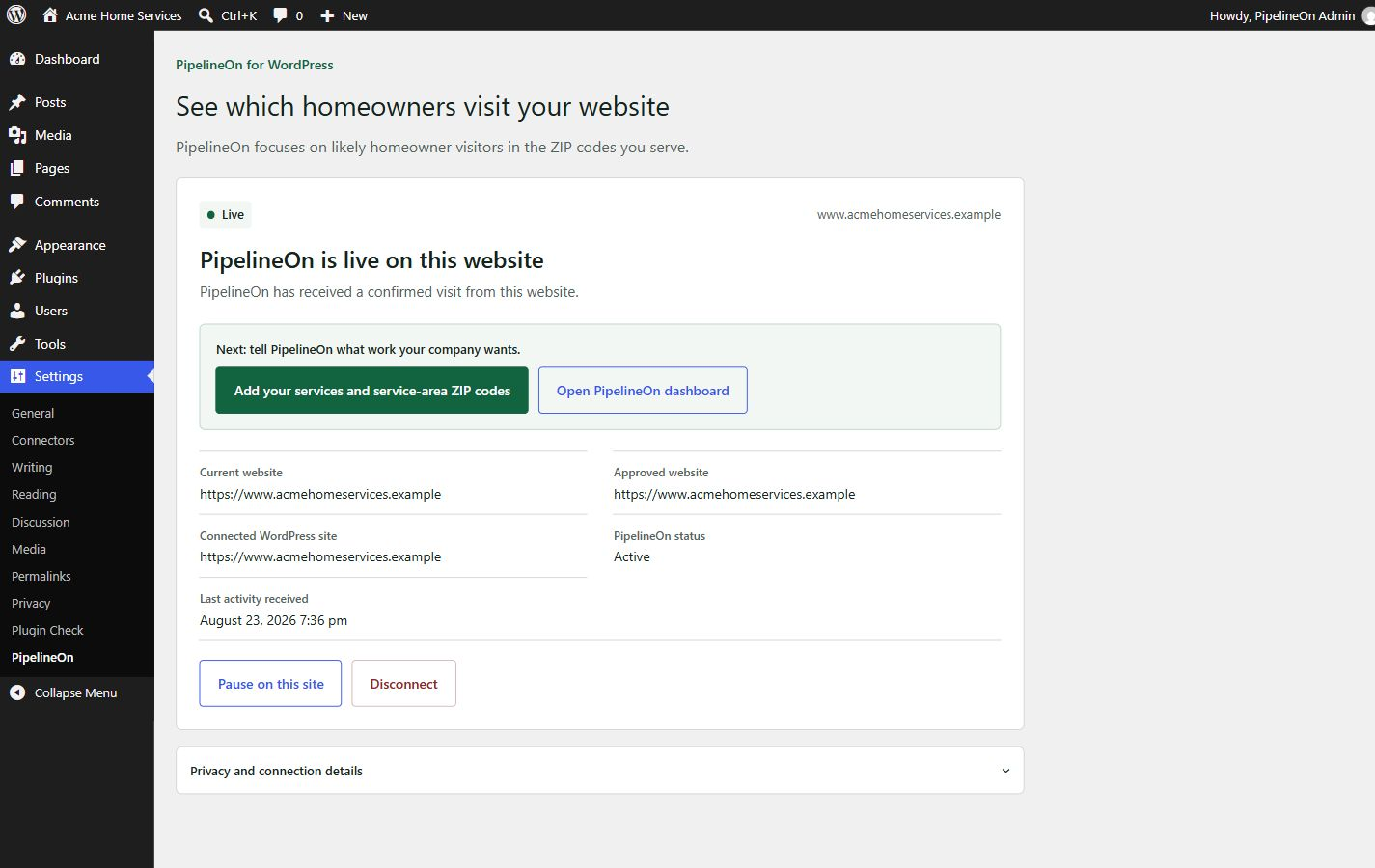1375x868 pixels.
Task: Open the Users menu item
Action: (77, 311)
